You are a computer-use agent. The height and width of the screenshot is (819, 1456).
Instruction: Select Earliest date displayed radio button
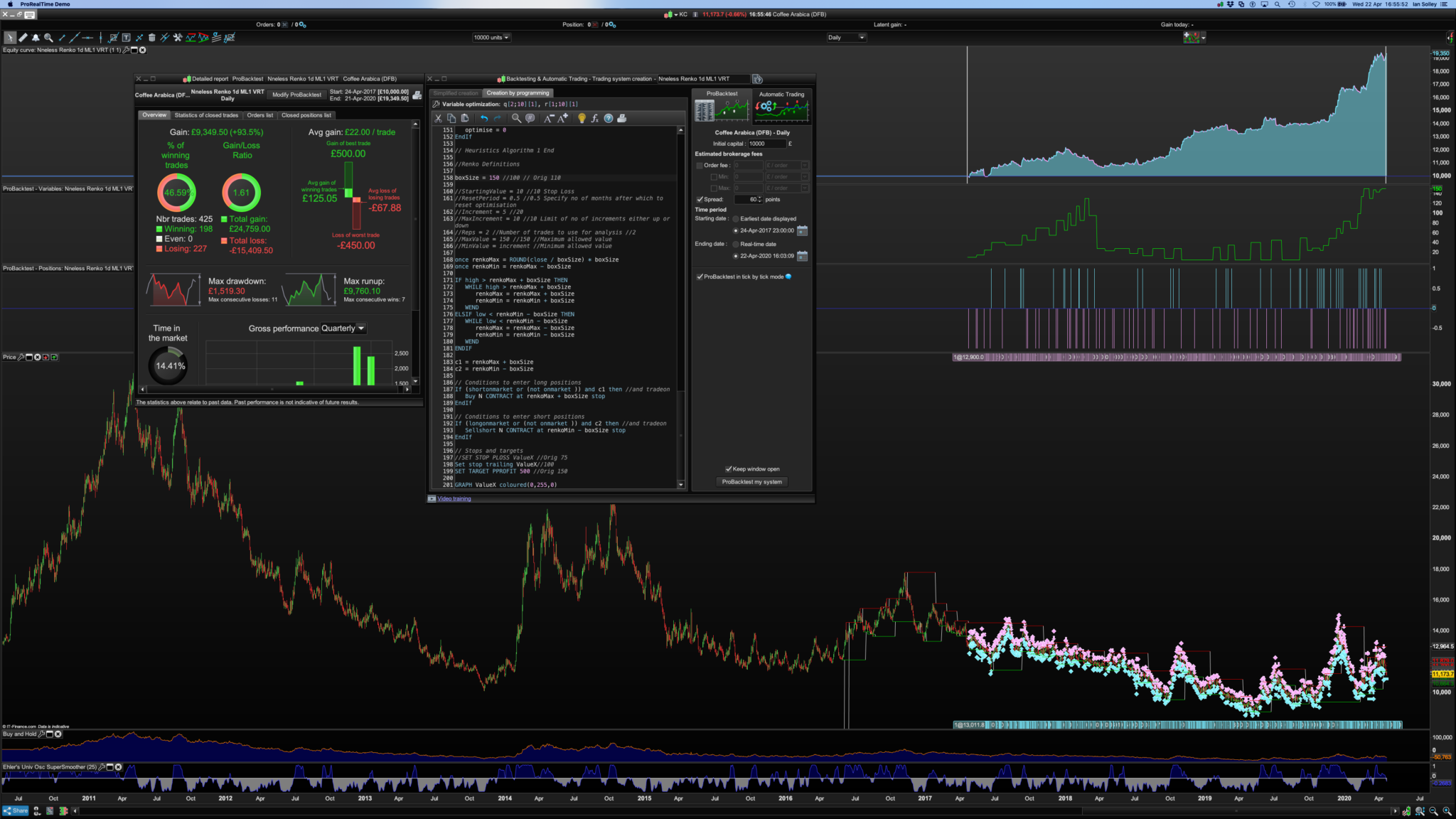point(736,219)
